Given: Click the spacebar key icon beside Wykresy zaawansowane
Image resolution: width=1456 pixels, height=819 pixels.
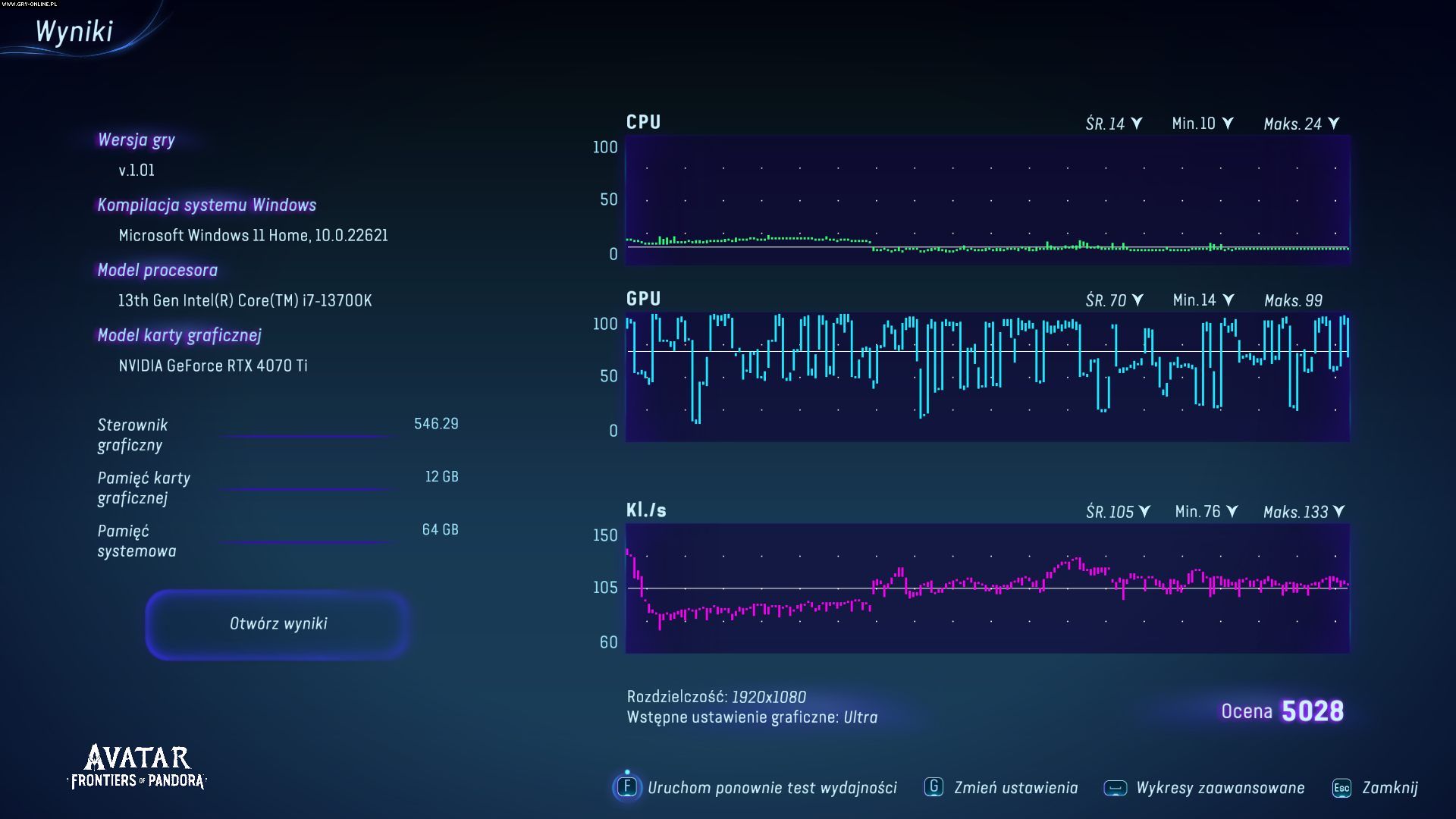Looking at the screenshot, I should click(x=1115, y=788).
